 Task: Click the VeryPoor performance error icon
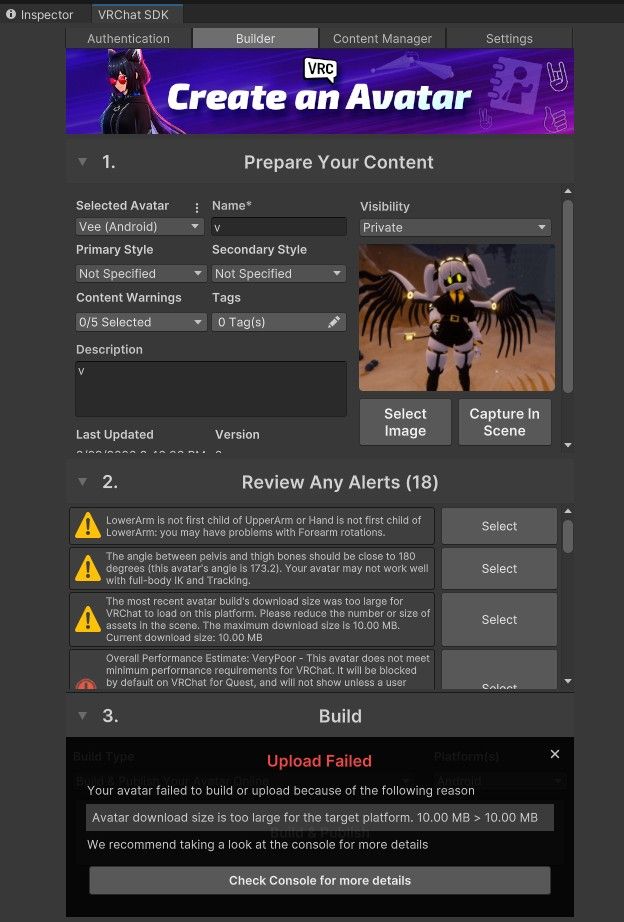86,684
